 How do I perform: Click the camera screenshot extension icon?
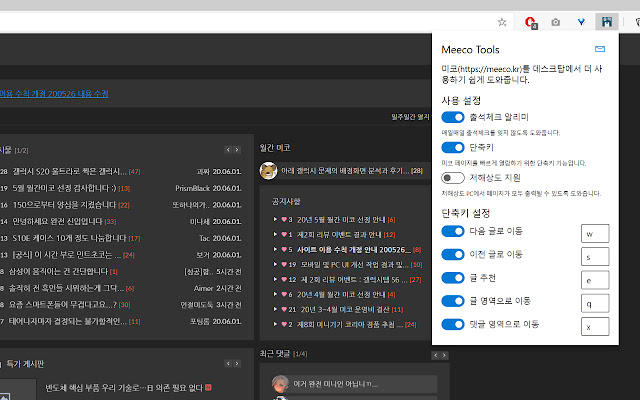556,22
